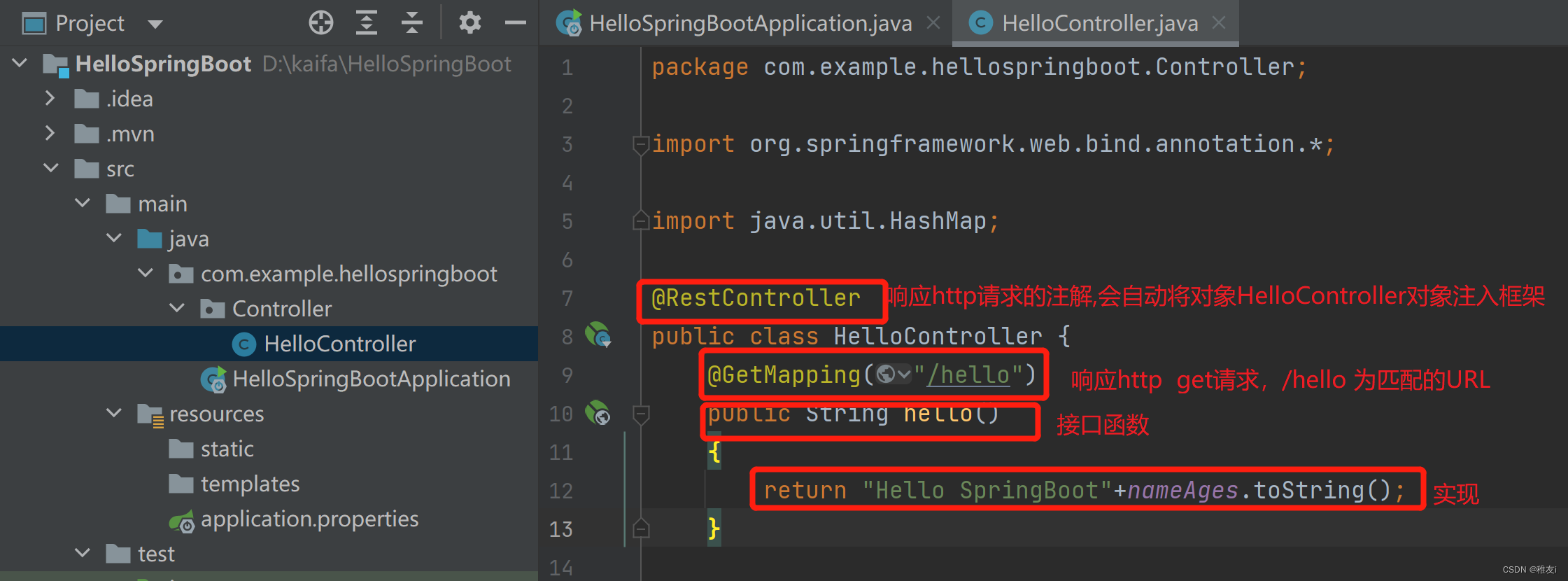
Task: Select the HelloSpringBoot project root
Action: (x=163, y=64)
